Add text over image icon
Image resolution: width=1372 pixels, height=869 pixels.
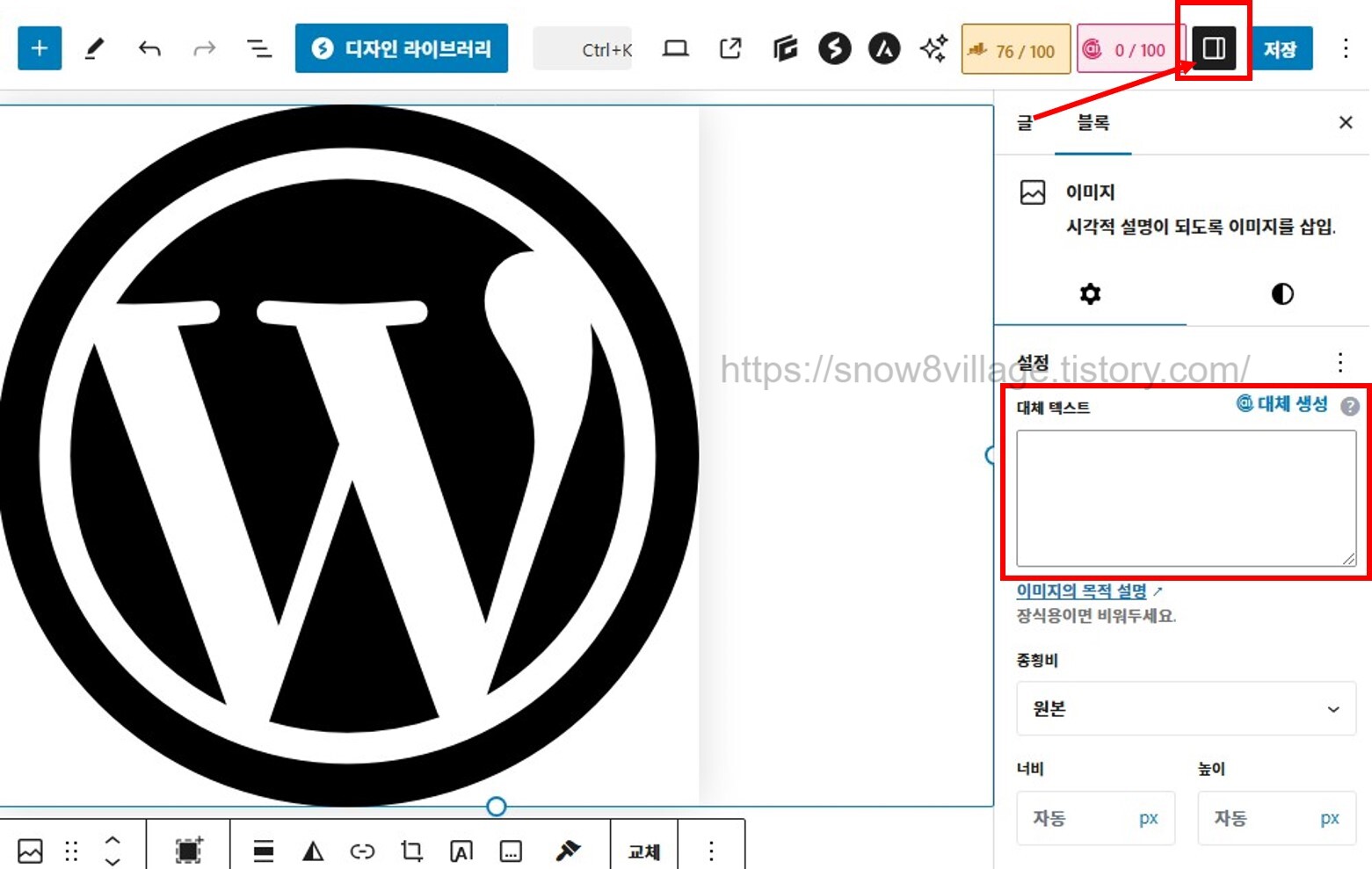click(x=461, y=851)
